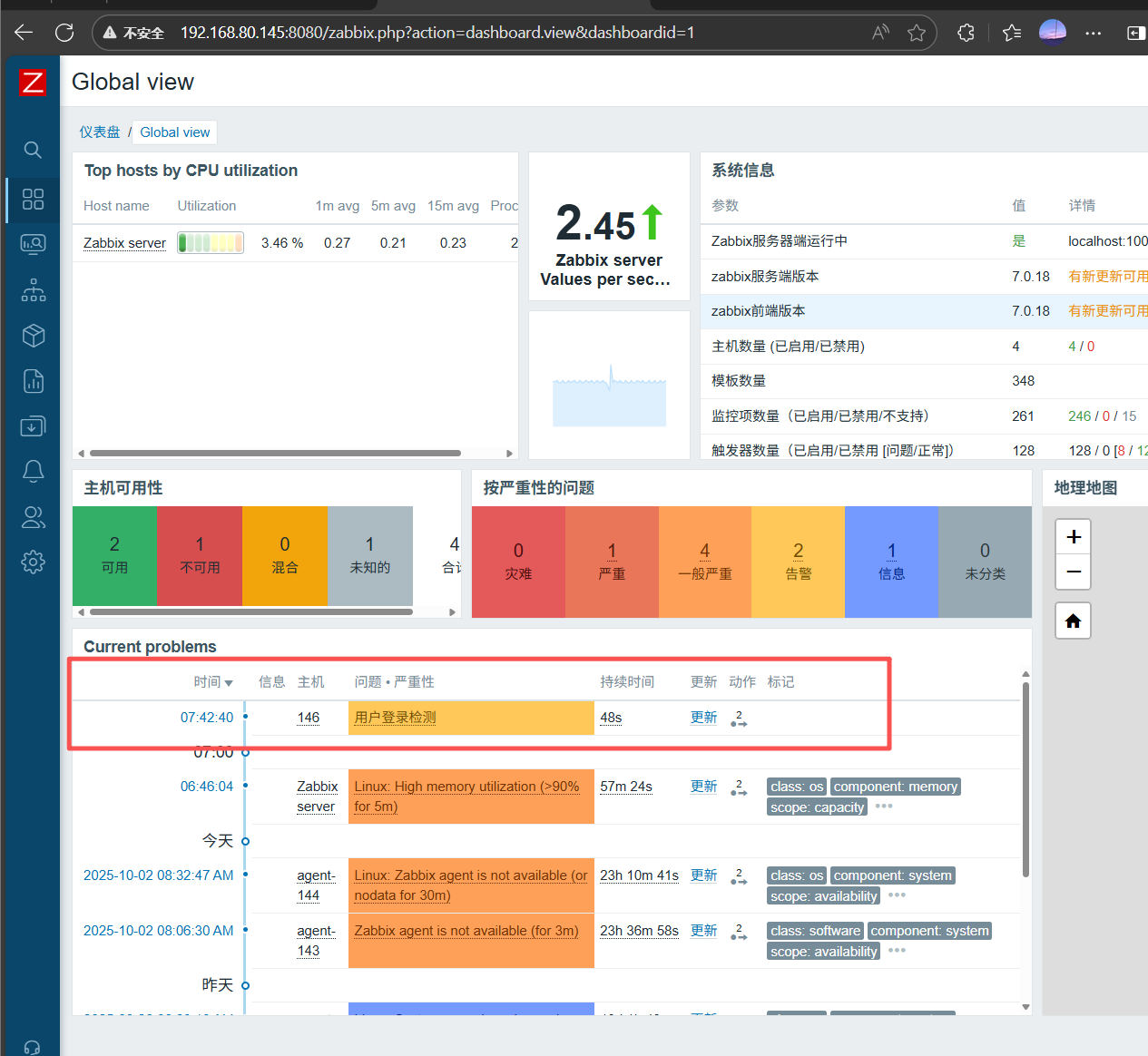Zoom out on the geomap
Image resolution: width=1148 pixels, height=1056 pixels.
pos(1074,572)
